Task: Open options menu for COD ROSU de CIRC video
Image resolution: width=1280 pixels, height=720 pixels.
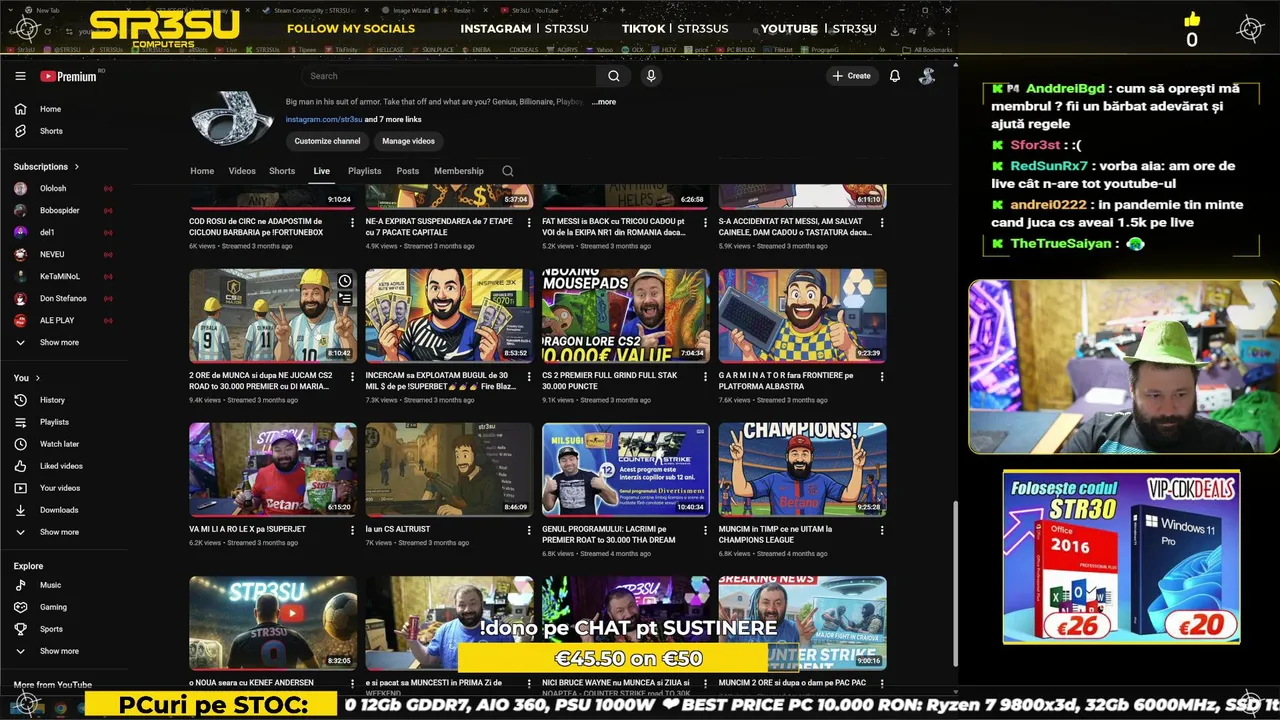Action: point(352,222)
